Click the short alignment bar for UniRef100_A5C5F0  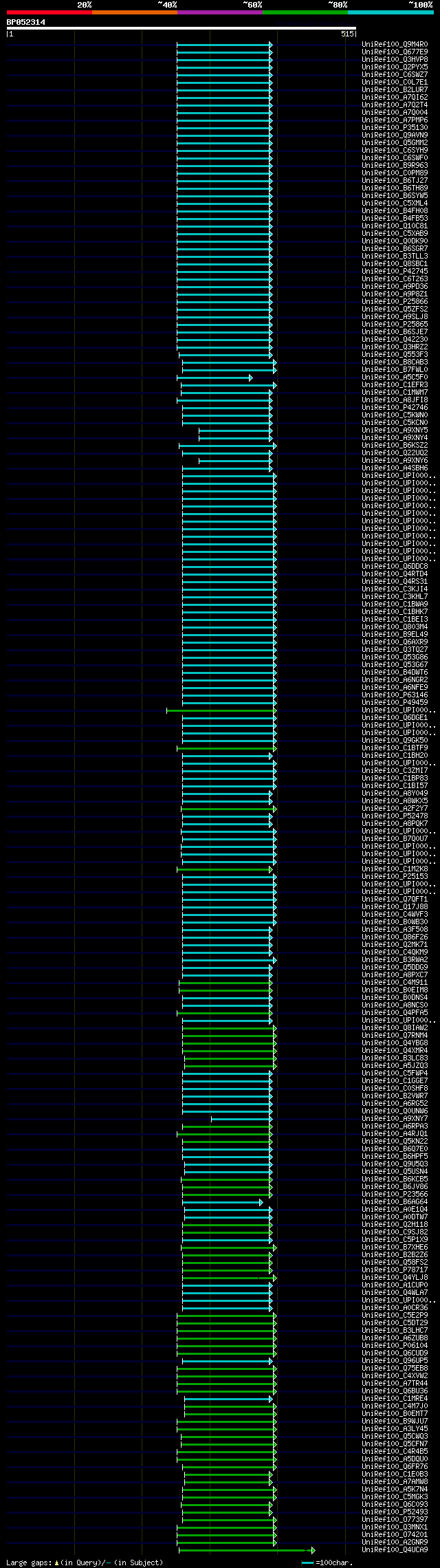coord(214,378)
